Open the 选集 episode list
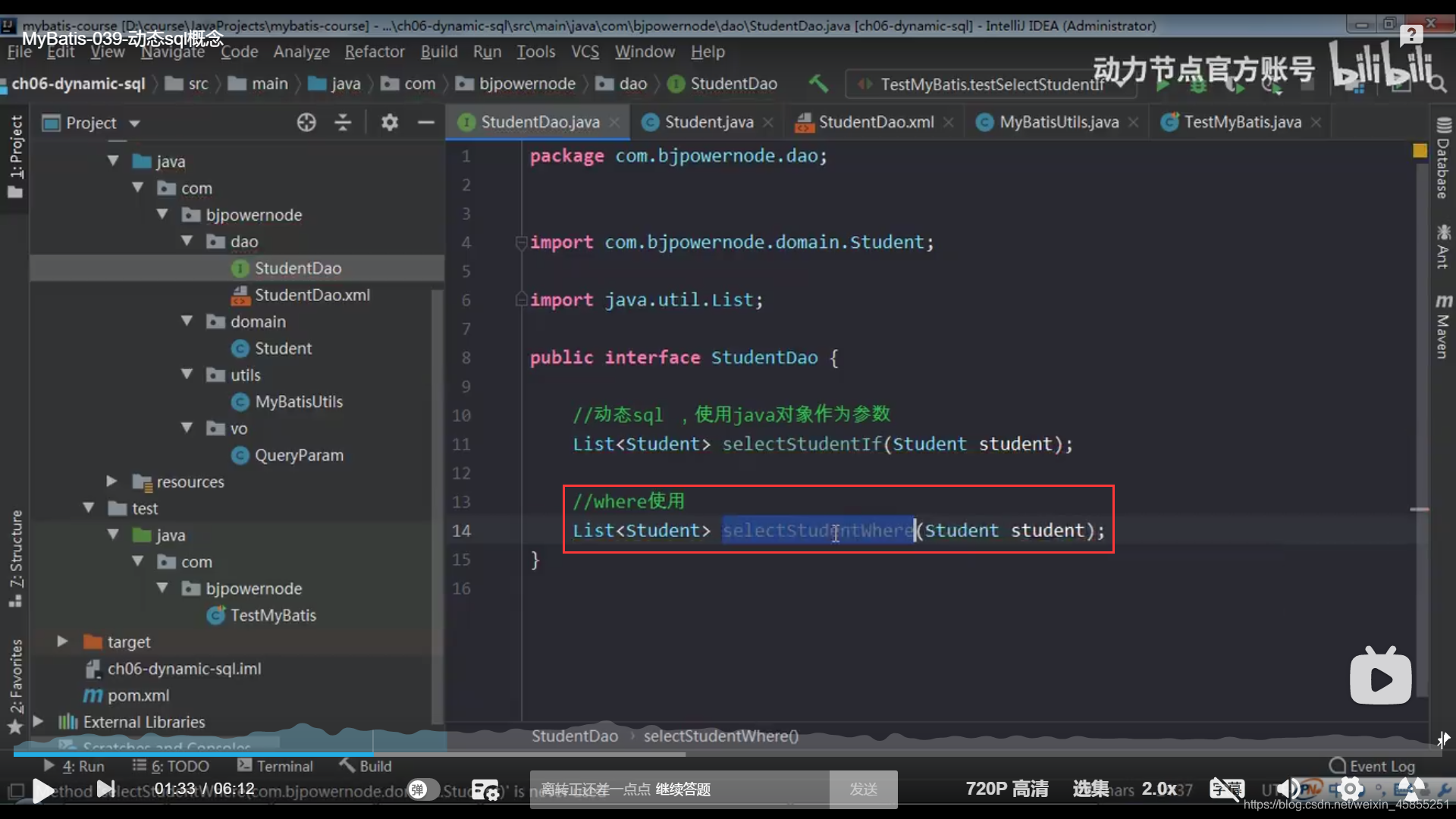1456x819 pixels. [x=1091, y=789]
